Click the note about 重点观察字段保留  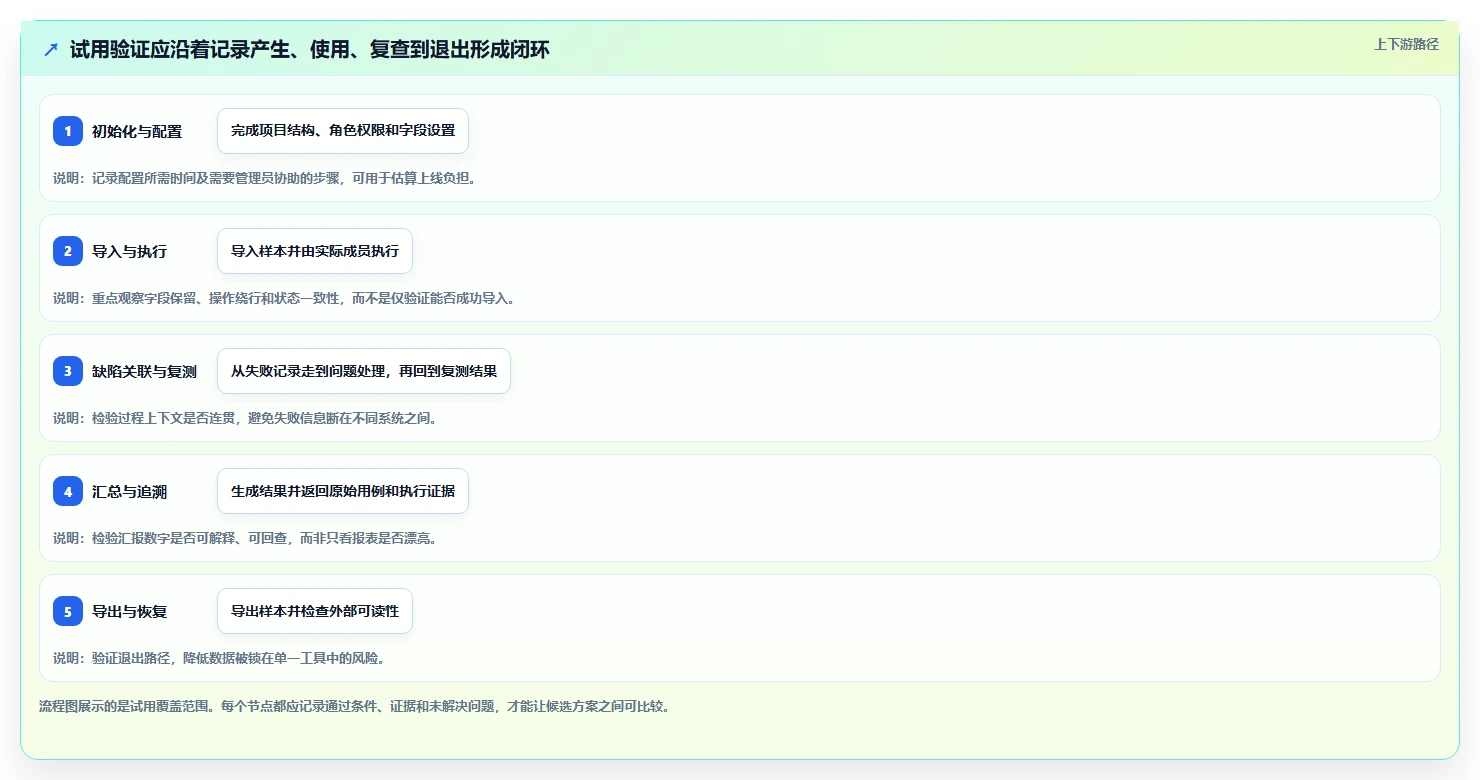click(x=285, y=298)
